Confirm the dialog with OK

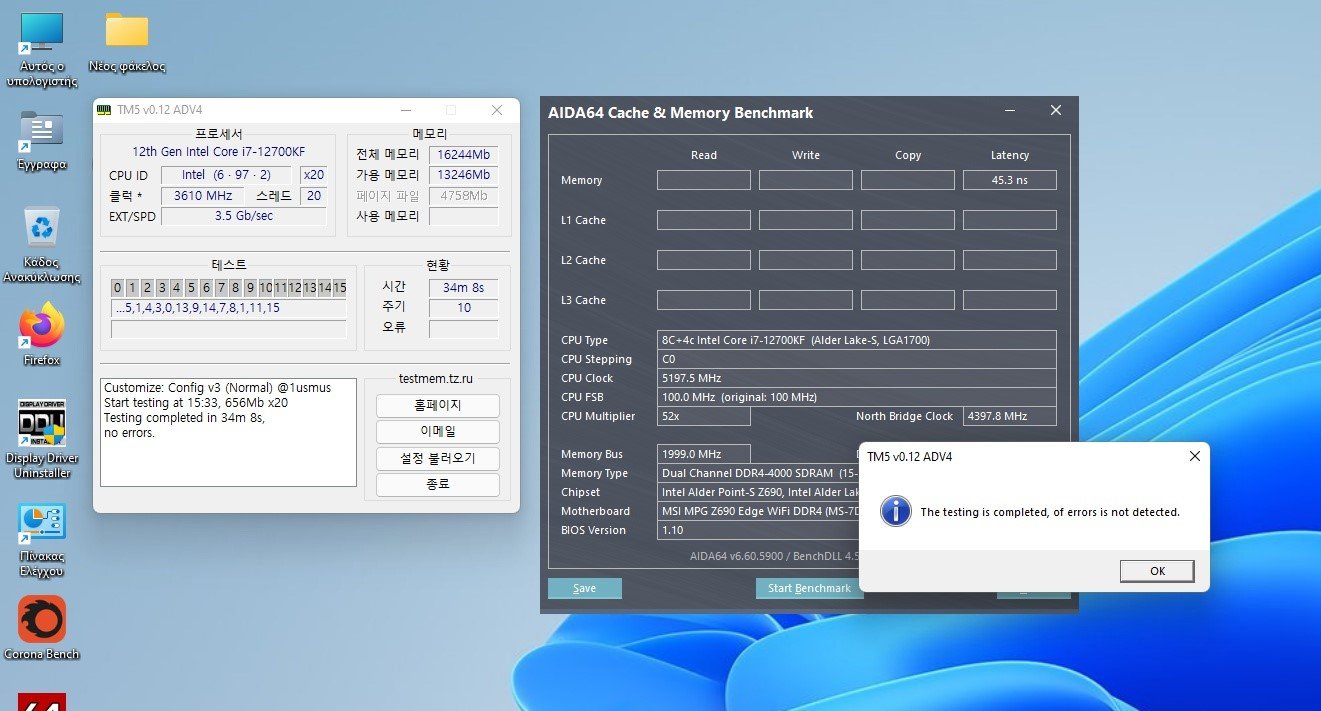point(1157,571)
